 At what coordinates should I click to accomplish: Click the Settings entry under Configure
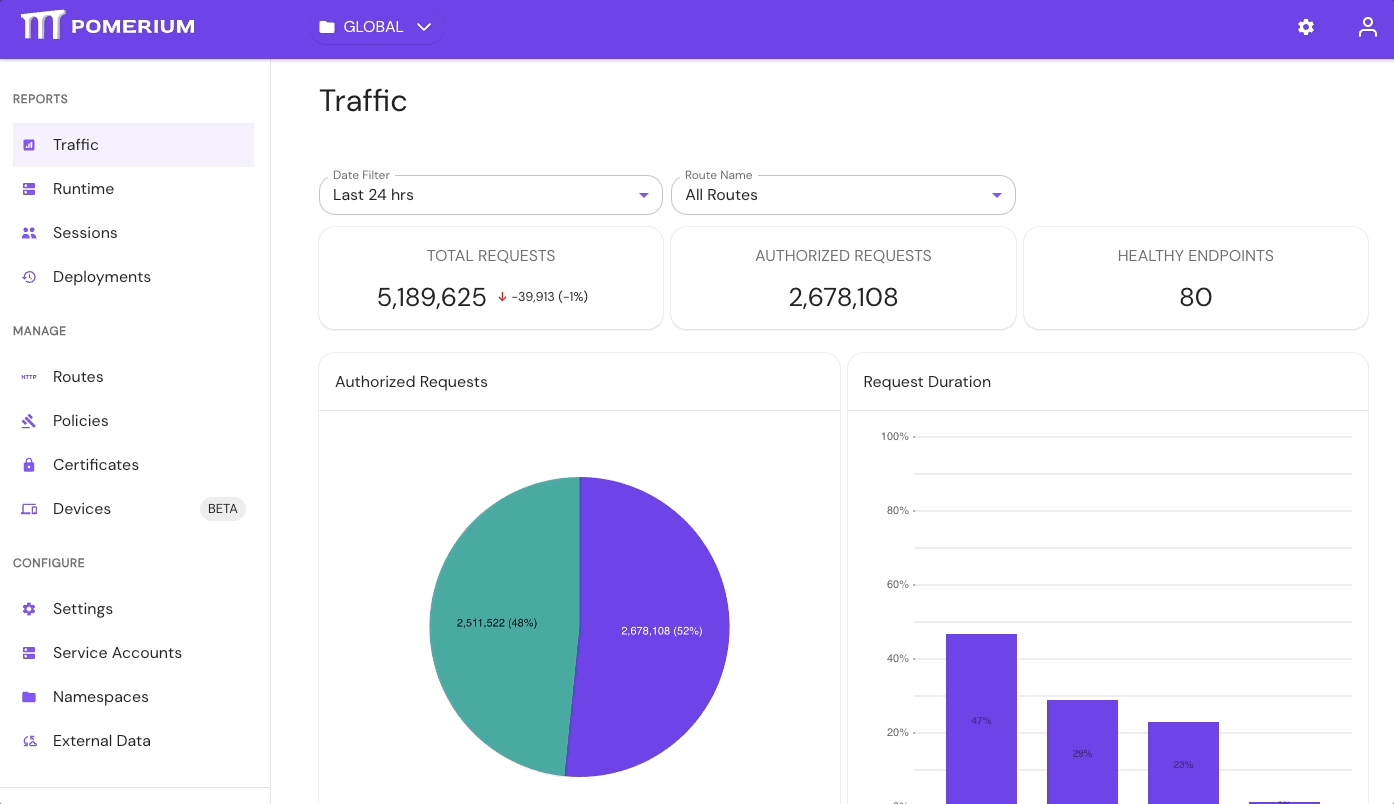(x=82, y=608)
